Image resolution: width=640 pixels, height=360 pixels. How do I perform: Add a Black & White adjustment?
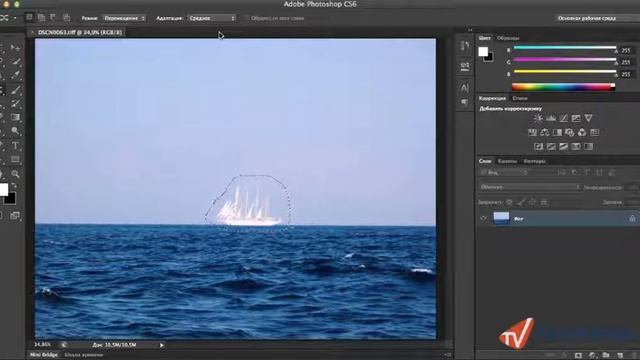click(557, 133)
